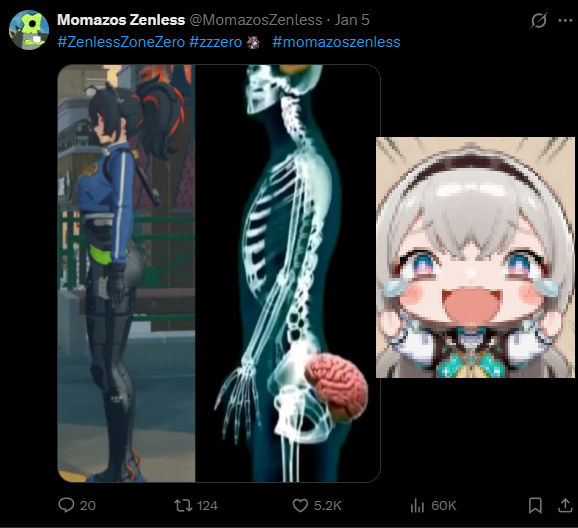Viewport: 578px width, 528px height.
Task: Click the reply speech bubble icon
Action: 66,505
